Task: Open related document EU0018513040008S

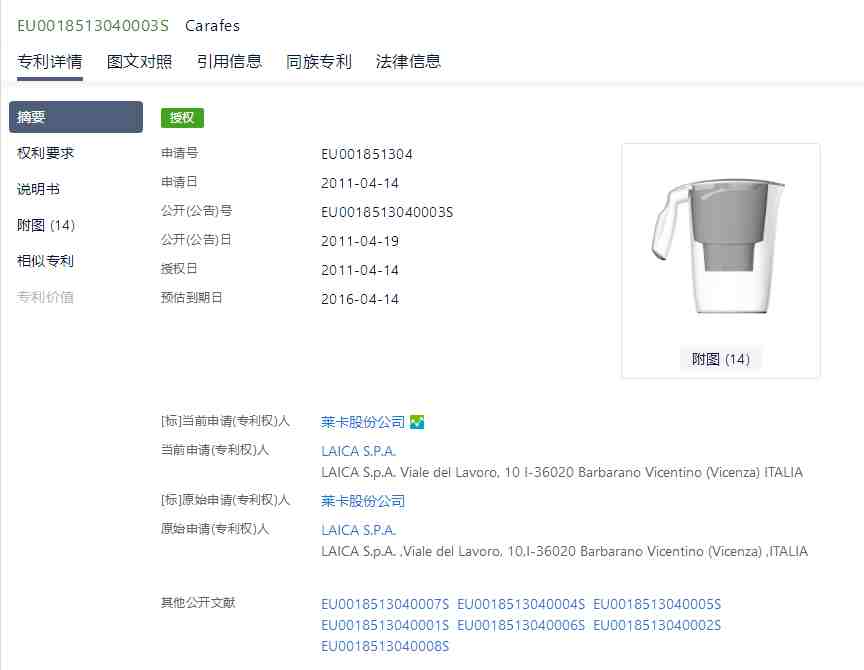Action: pos(385,646)
